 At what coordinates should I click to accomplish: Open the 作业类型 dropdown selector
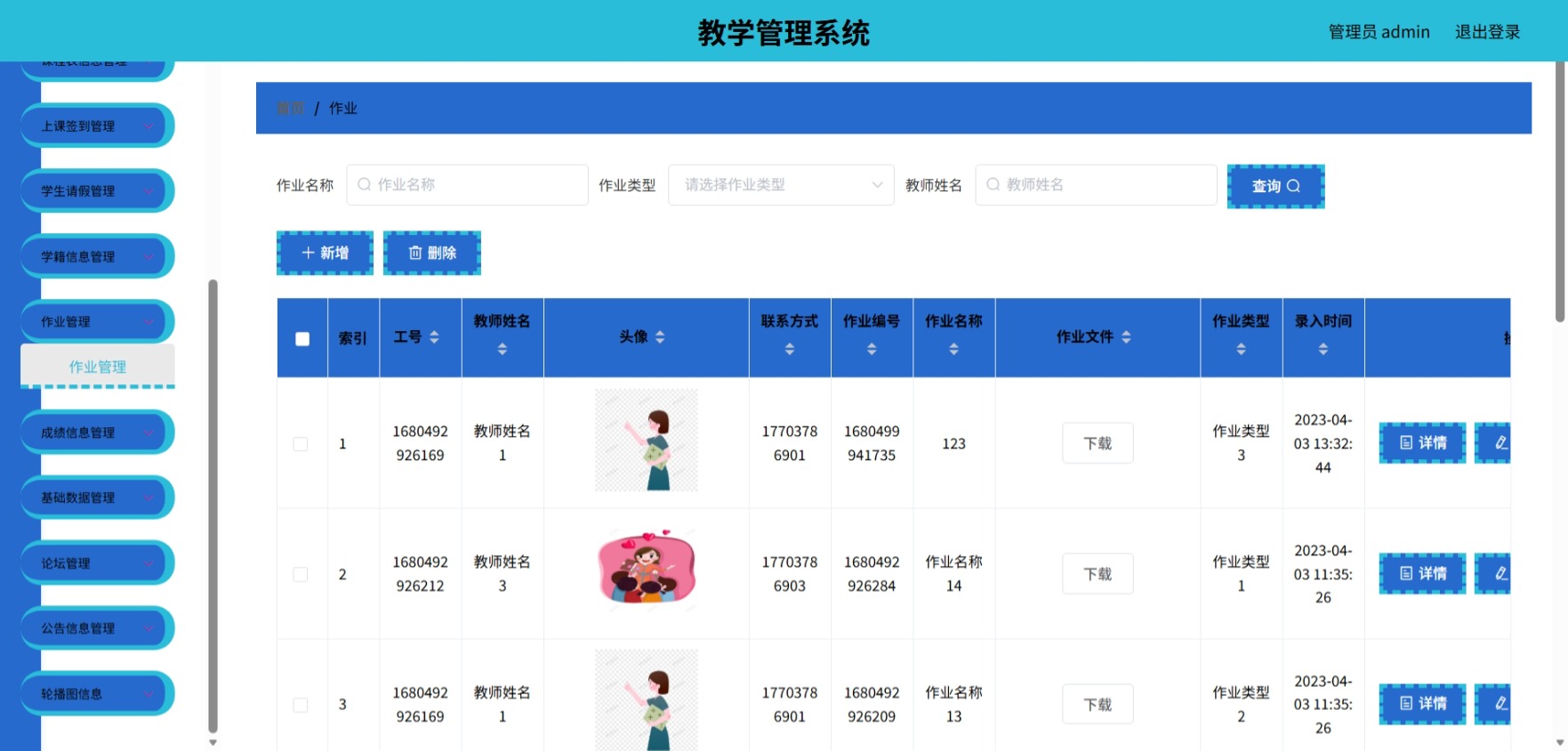tap(781, 185)
